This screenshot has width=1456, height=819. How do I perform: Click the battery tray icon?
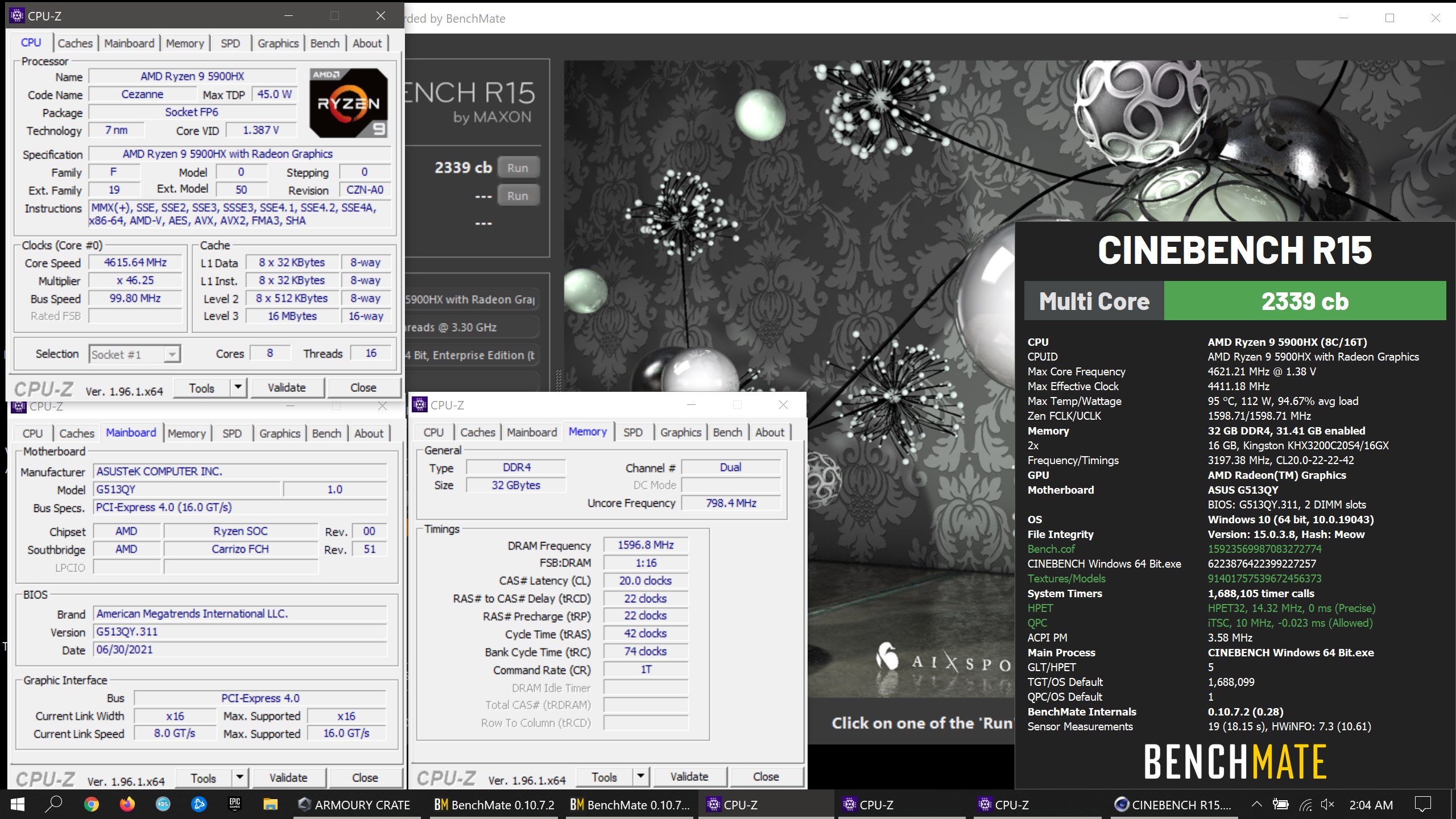point(1281,805)
